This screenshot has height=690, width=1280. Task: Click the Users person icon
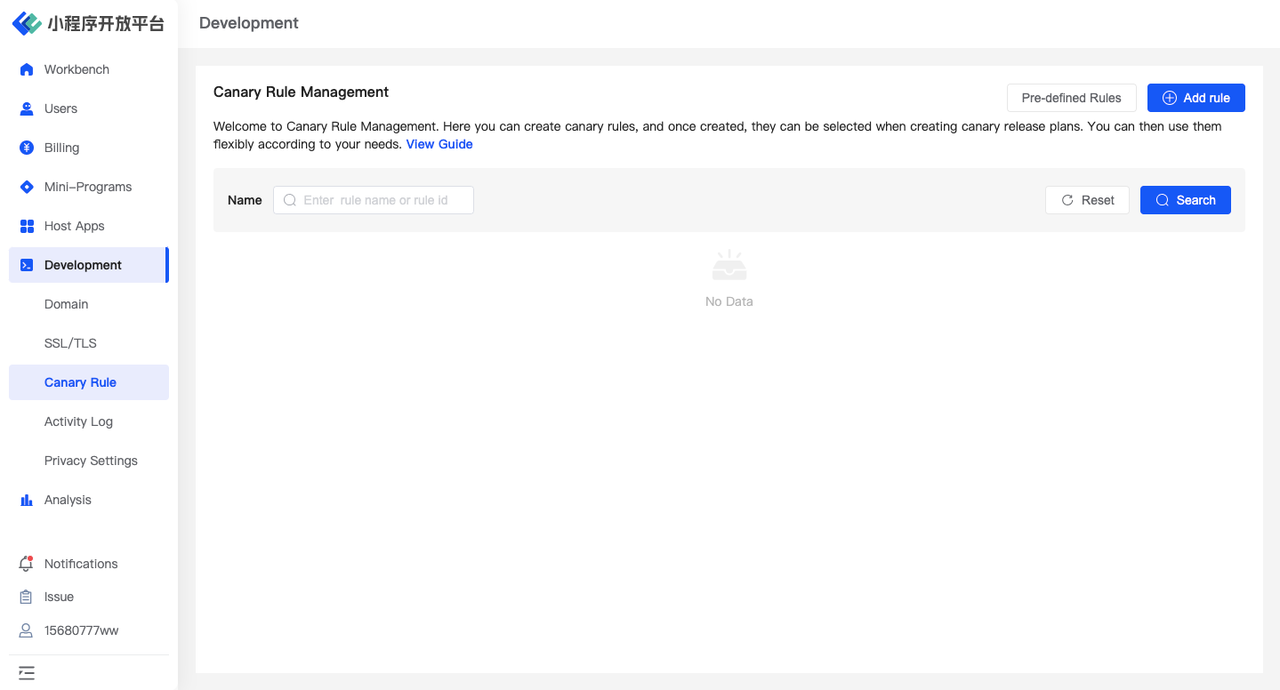[x=27, y=109]
